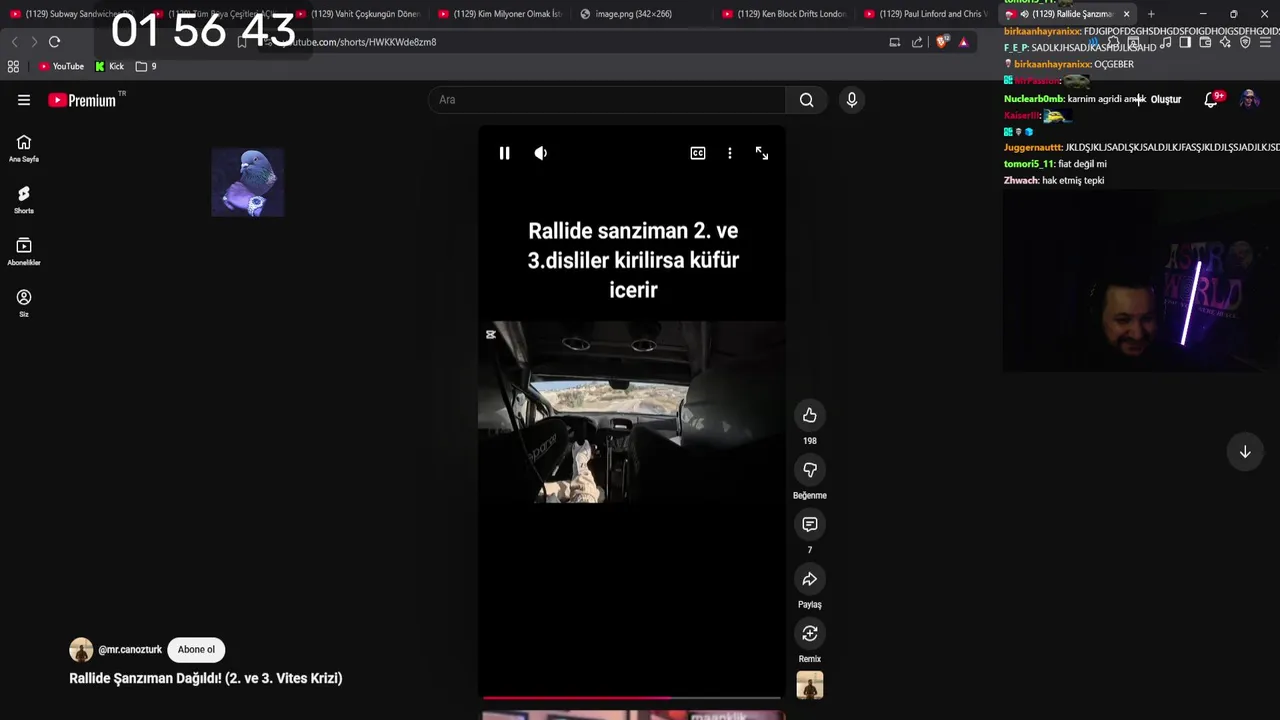The width and height of the screenshot is (1280, 720).
Task: Switch to the Tüm Boya Çeşitleri tab
Action: coord(213,14)
